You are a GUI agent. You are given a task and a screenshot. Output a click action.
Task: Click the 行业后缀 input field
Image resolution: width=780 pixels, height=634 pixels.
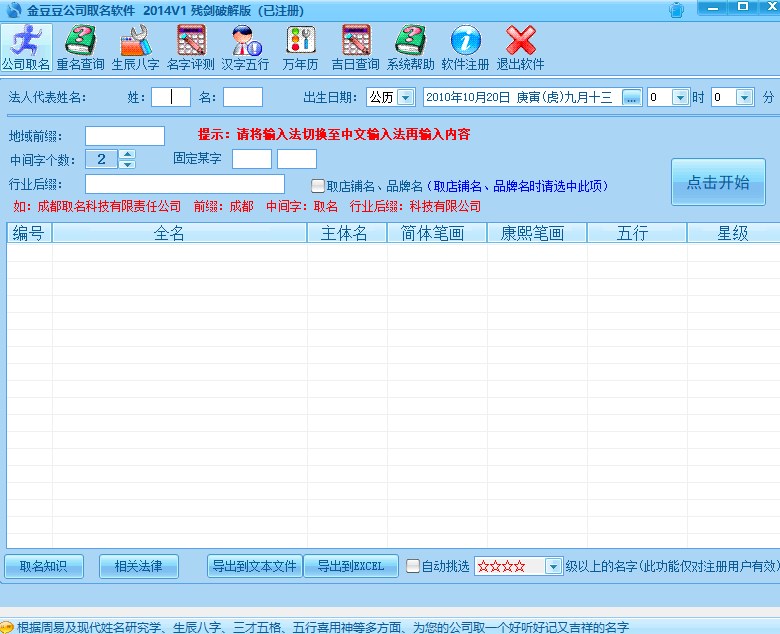pos(185,184)
